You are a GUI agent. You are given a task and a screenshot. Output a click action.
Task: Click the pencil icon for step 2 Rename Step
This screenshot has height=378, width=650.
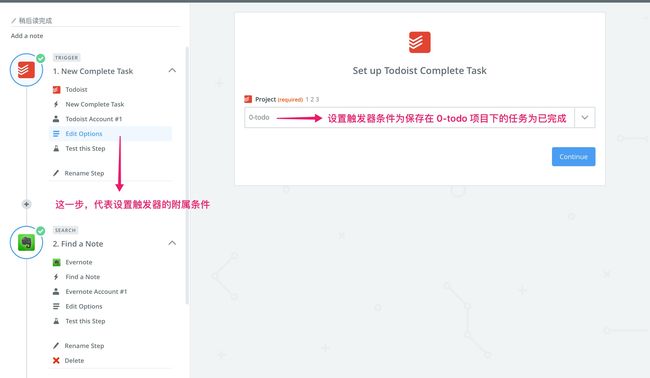pos(56,346)
